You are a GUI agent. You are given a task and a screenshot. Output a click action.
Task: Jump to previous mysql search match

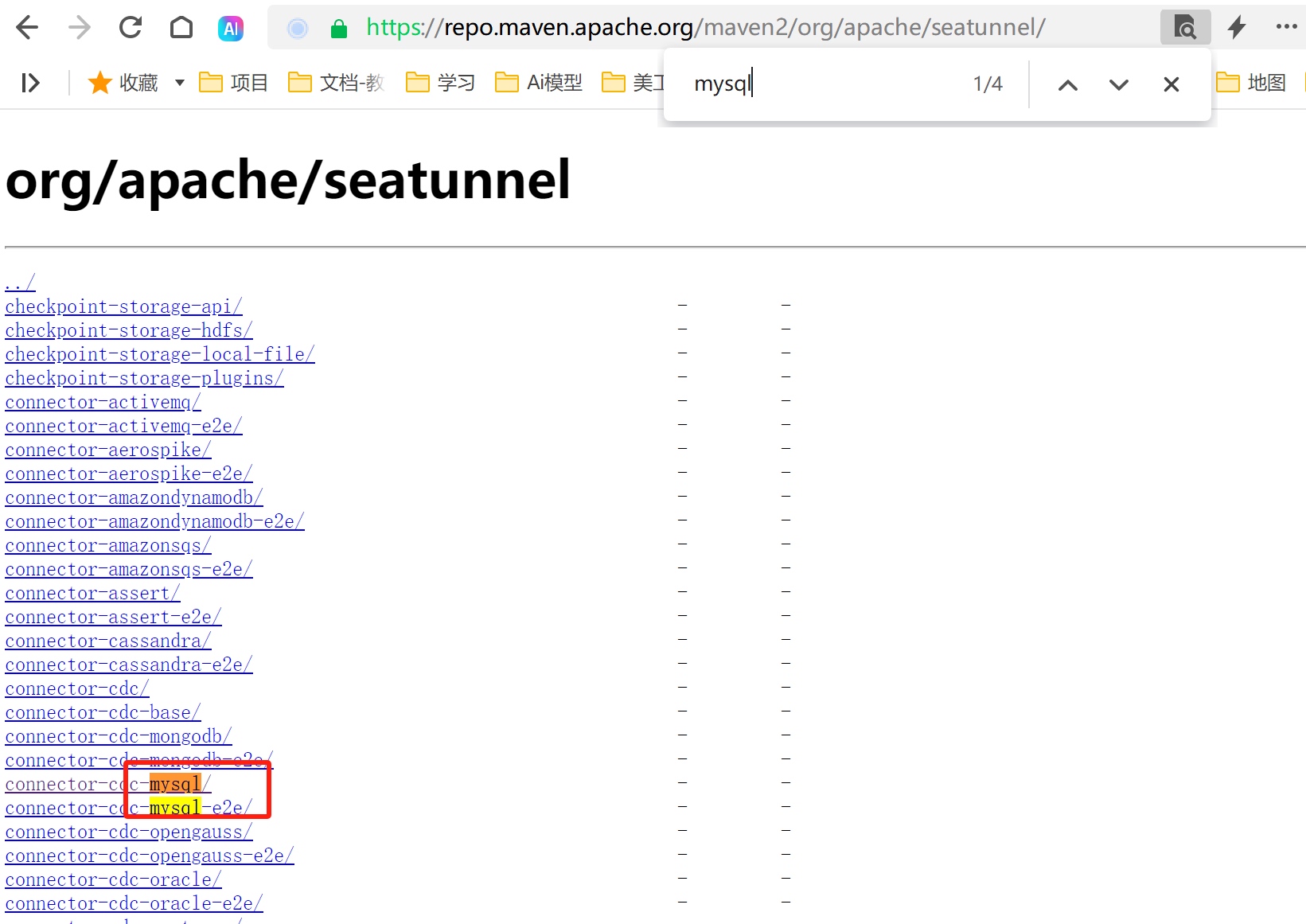pos(1067,84)
